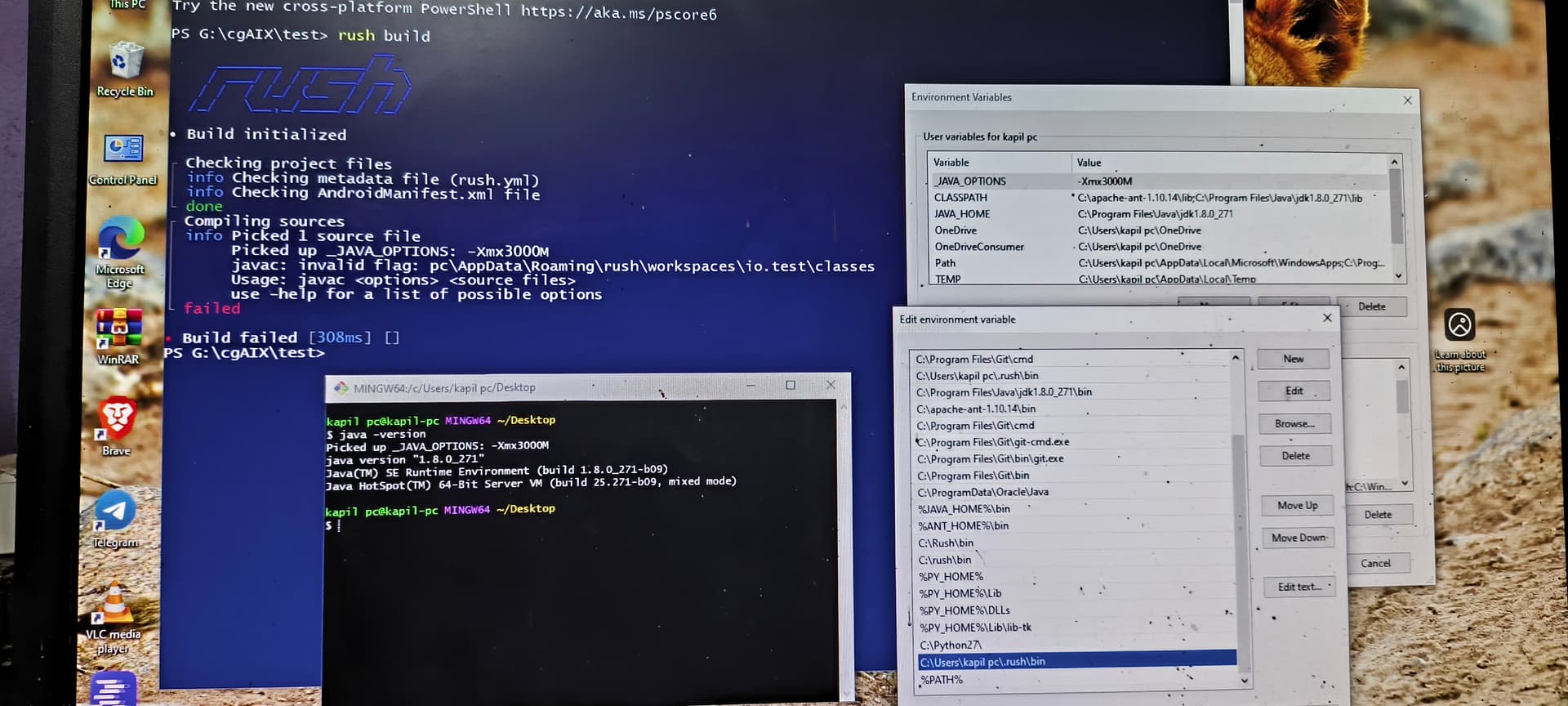Close the MINGW64 terminal window

831,385
